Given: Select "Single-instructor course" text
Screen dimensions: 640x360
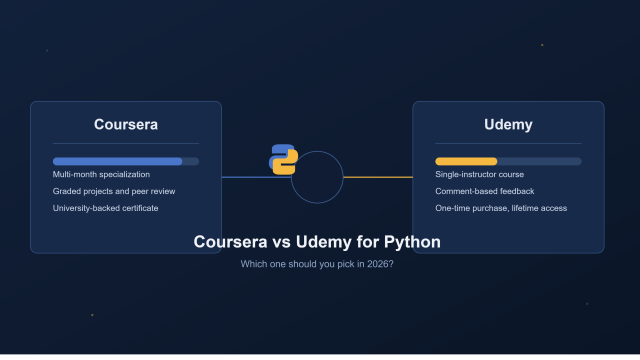Looking at the screenshot, I should click(x=480, y=174).
